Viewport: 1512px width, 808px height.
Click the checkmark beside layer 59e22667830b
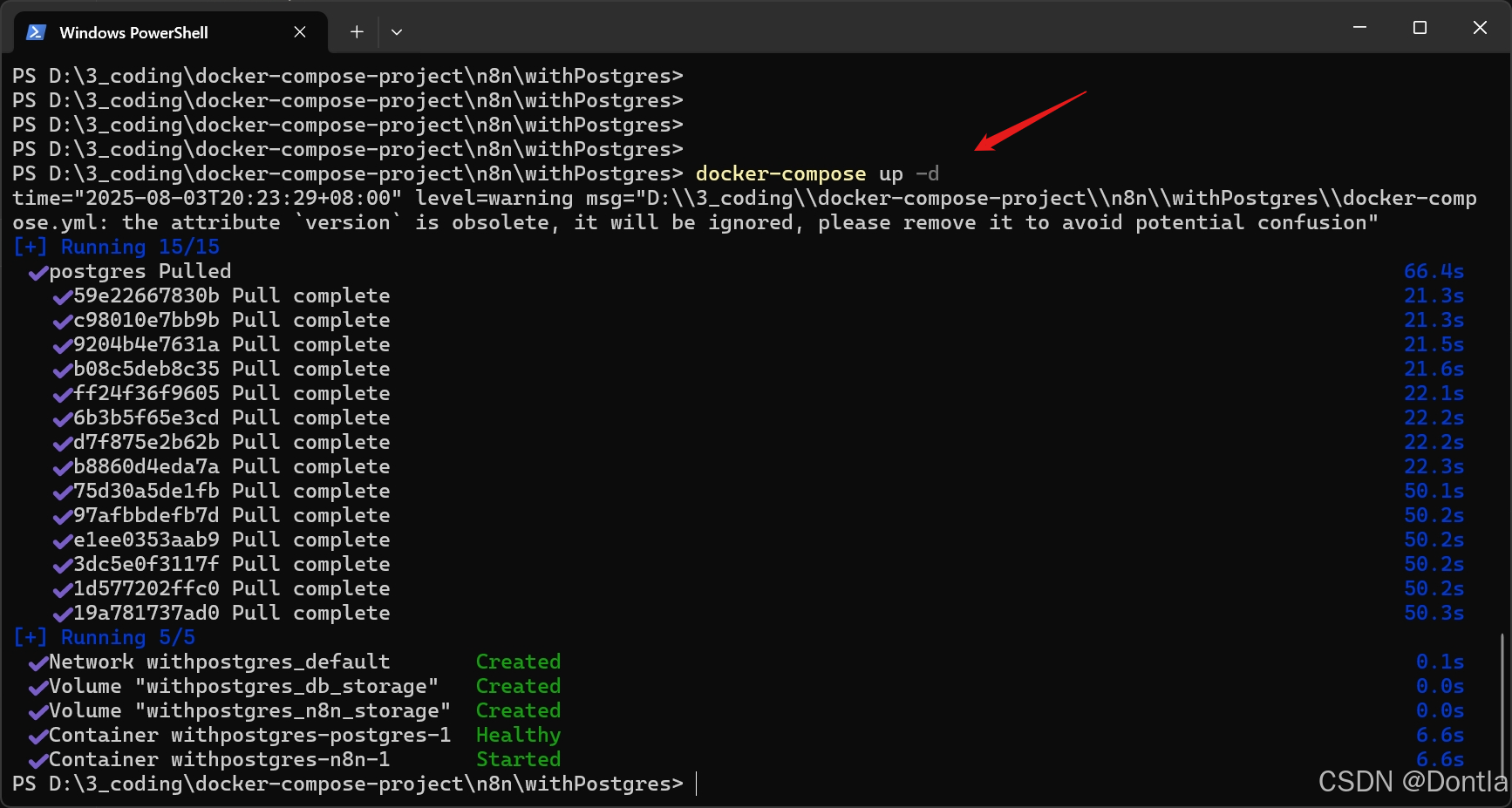[61, 296]
